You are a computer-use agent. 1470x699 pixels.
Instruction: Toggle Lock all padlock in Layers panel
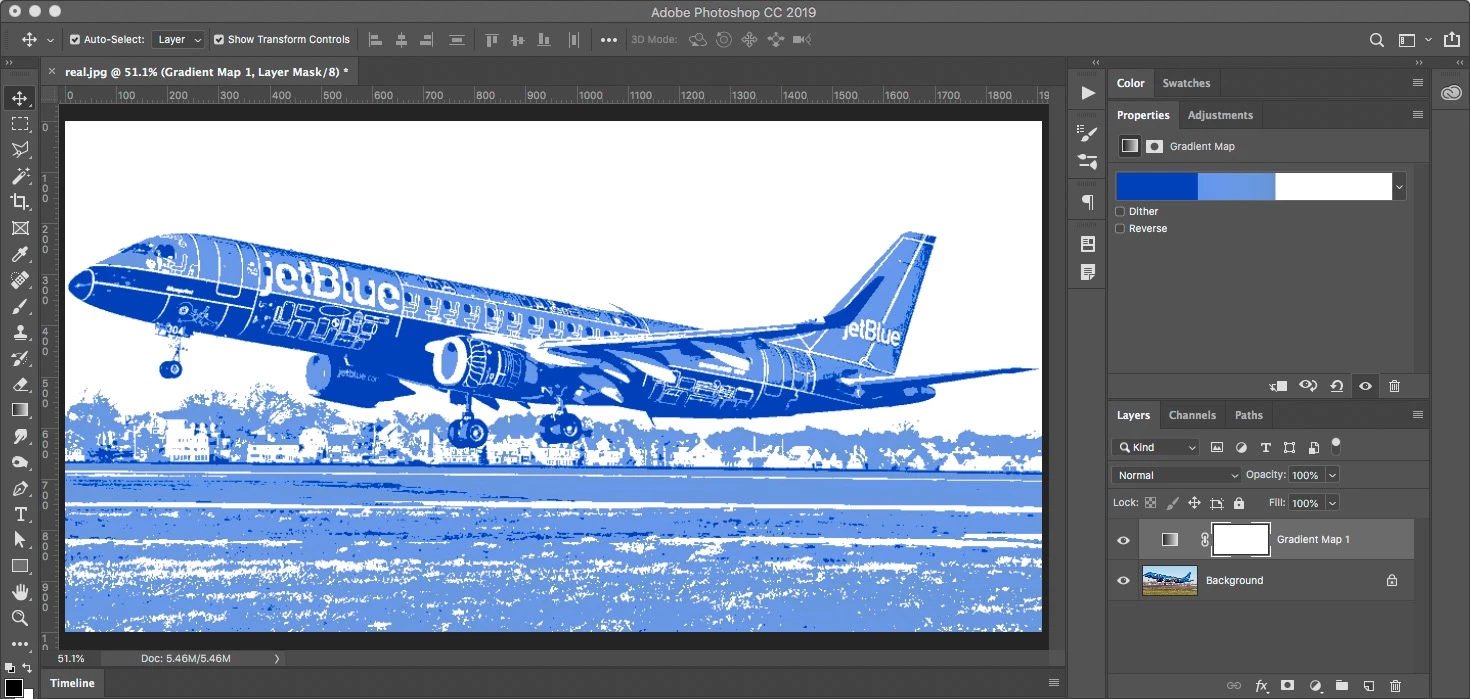coord(1239,503)
